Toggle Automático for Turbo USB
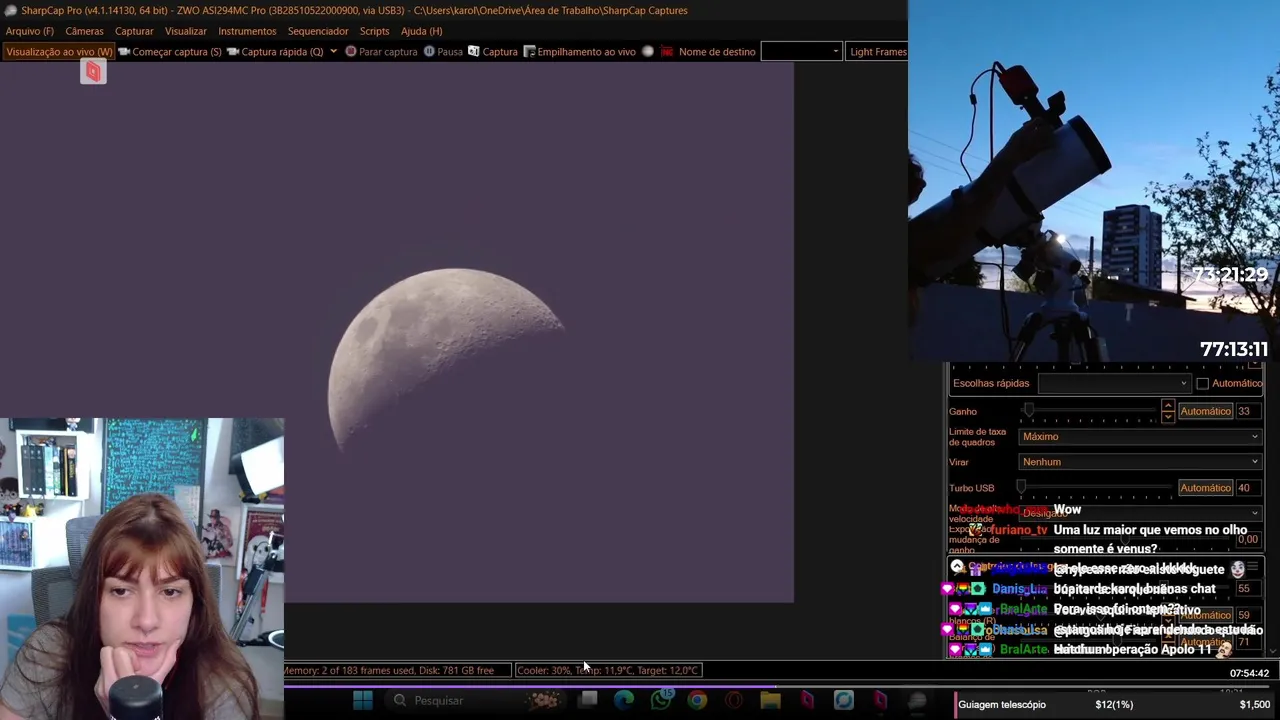The width and height of the screenshot is (1280, 720). point(1205,488)
